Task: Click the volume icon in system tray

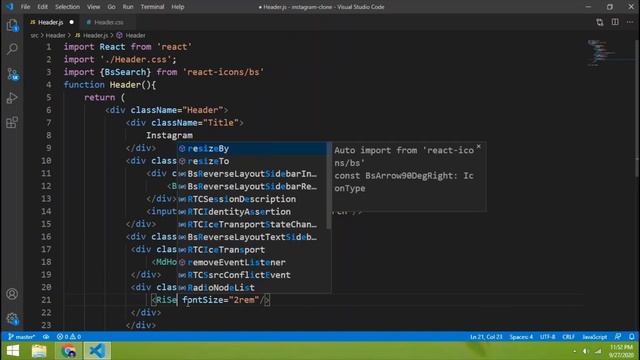Action: 586,351
